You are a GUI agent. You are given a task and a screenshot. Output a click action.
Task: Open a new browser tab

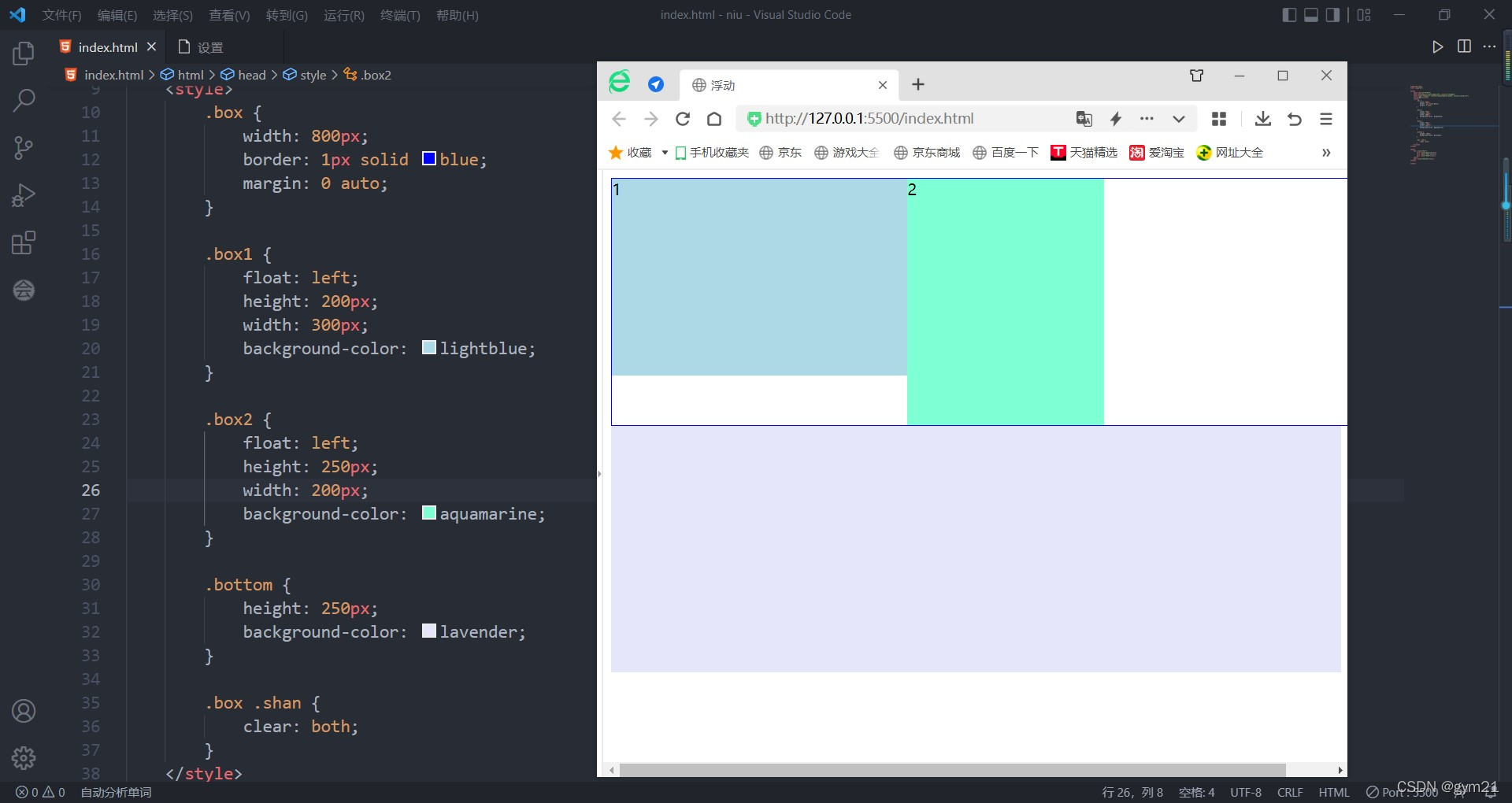[x=918, y=84]
